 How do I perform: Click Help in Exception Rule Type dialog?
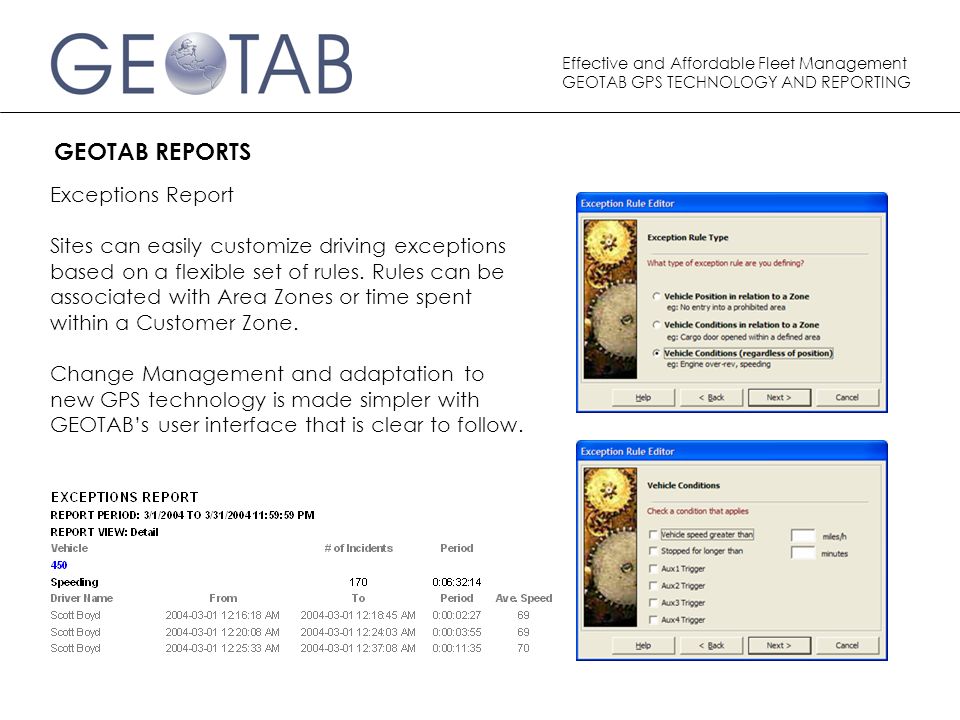tap(643, 397)
